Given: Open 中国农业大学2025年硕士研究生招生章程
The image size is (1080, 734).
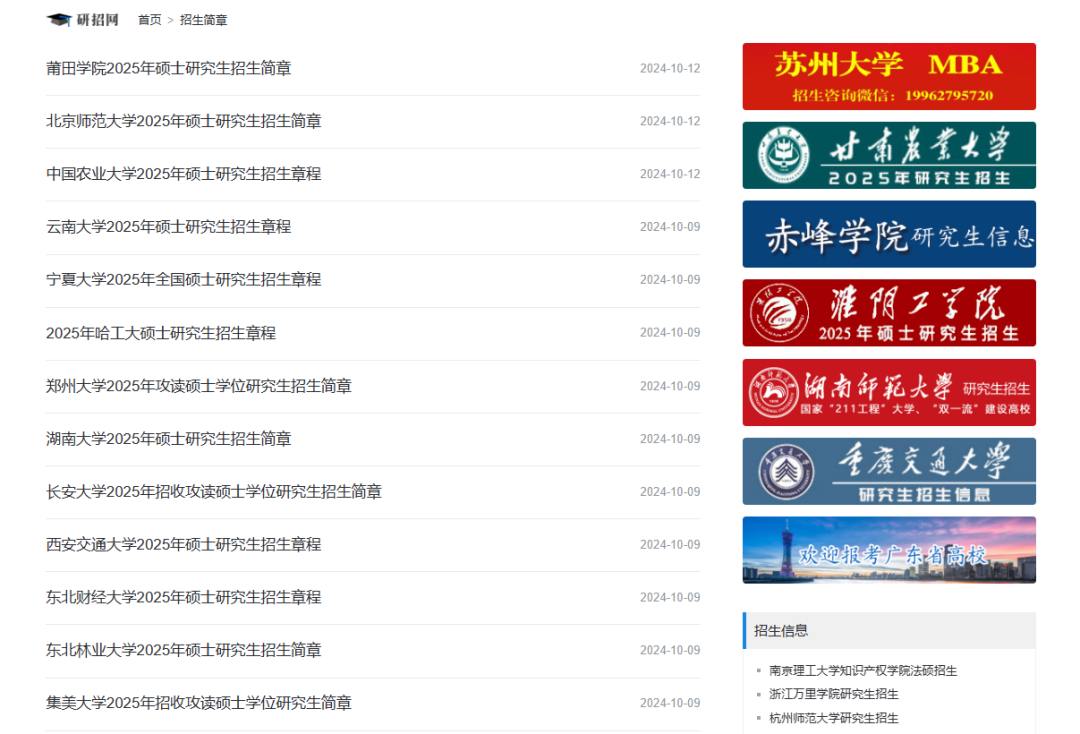Looking at the screenshot, I should point(184,174).
